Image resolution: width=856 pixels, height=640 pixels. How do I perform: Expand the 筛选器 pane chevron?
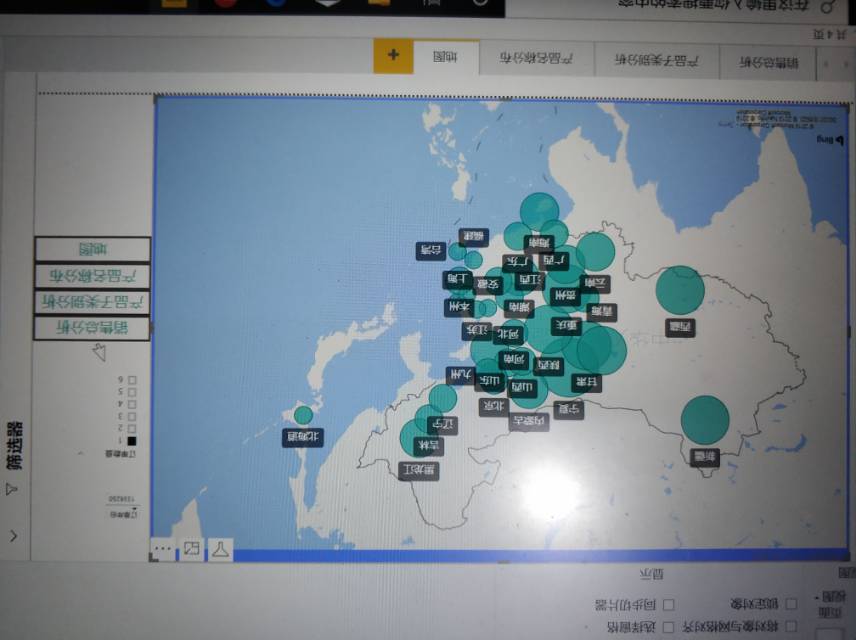click(x=13, y=536)
